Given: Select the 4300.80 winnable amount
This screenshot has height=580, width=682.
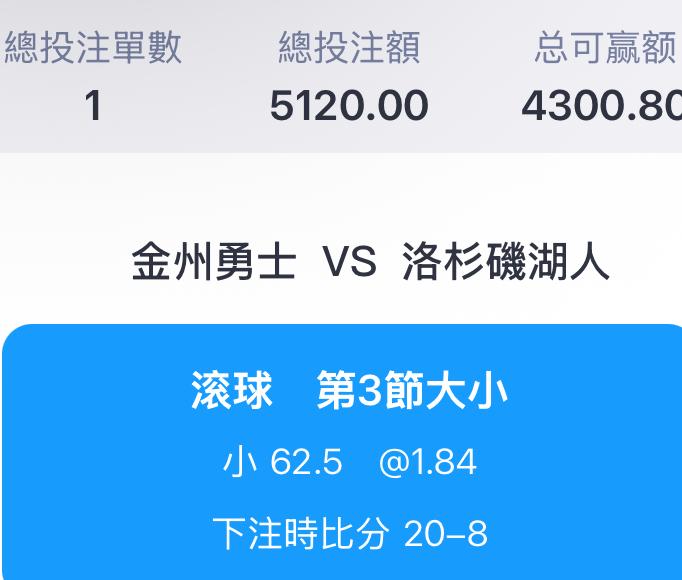Looking at the screenshot, I should coord(601,106).
